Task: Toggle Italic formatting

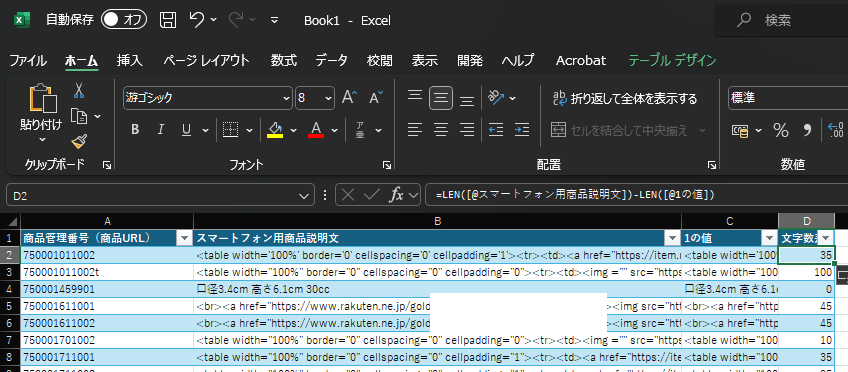Action: point(161,130)
